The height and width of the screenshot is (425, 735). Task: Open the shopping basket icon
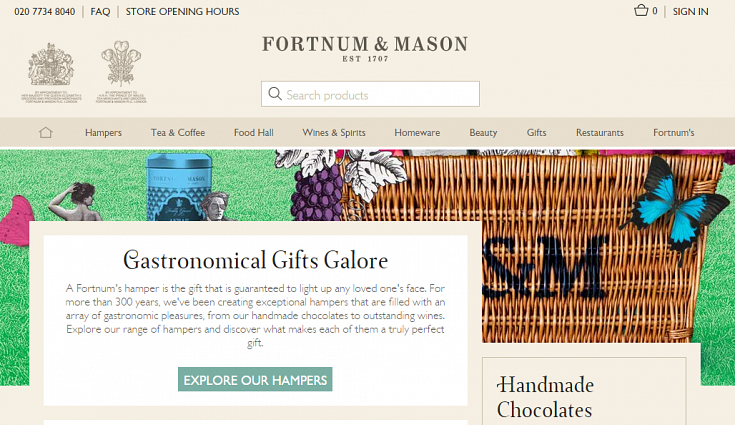click(x=641, y=10)
